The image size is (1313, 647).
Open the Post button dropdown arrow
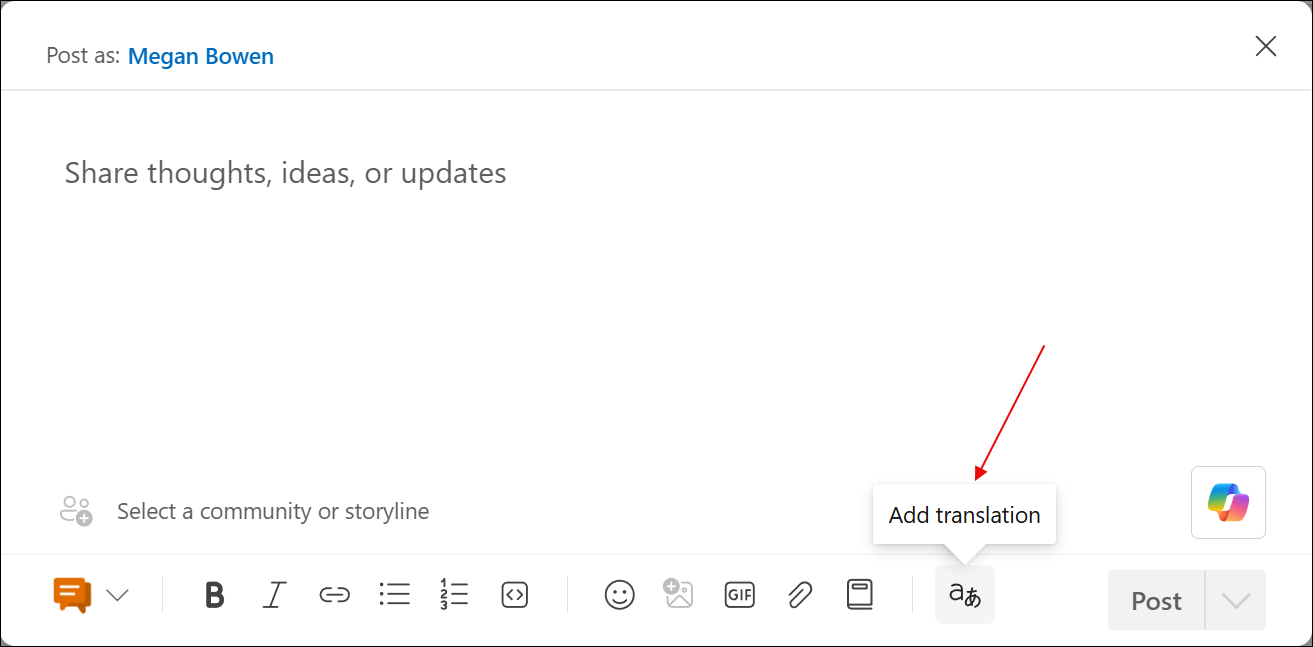coord(1235,600)
